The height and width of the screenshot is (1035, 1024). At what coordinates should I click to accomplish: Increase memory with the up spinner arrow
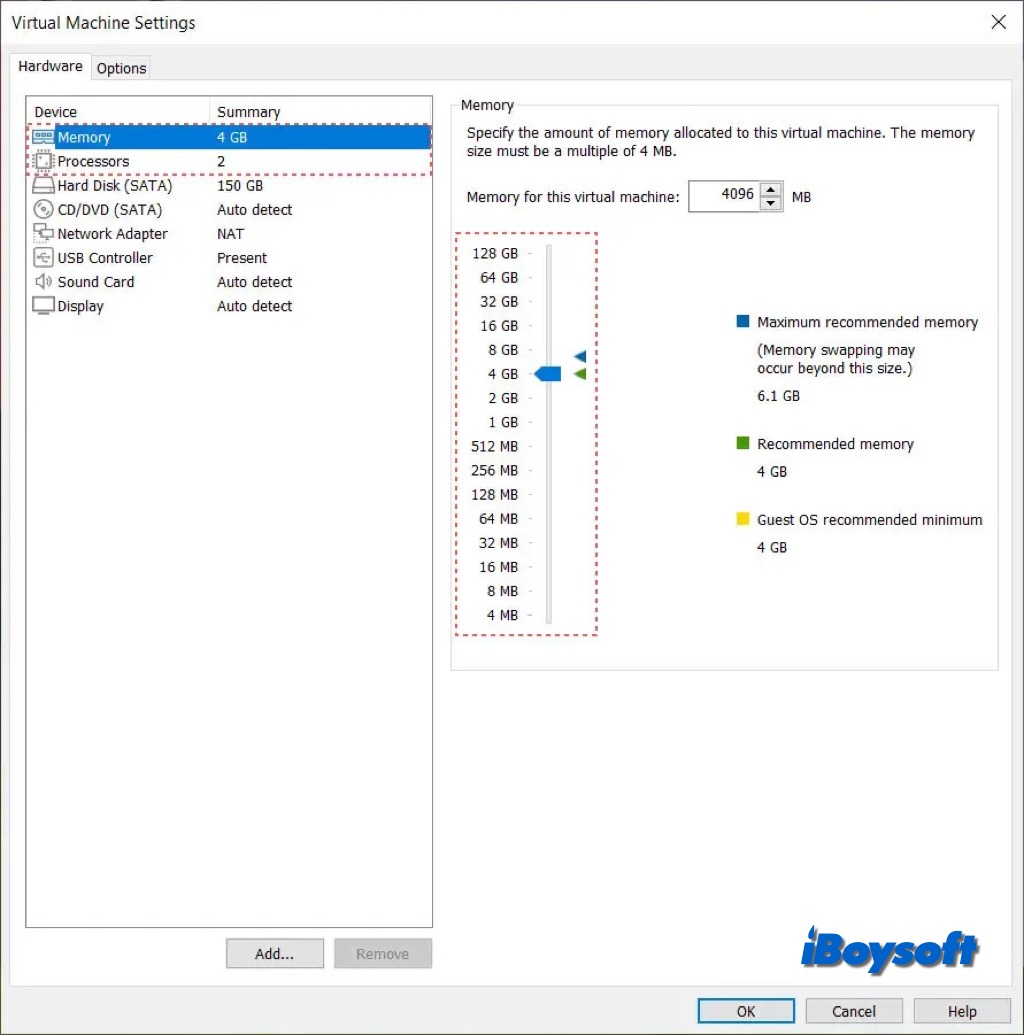pos(770,190)
